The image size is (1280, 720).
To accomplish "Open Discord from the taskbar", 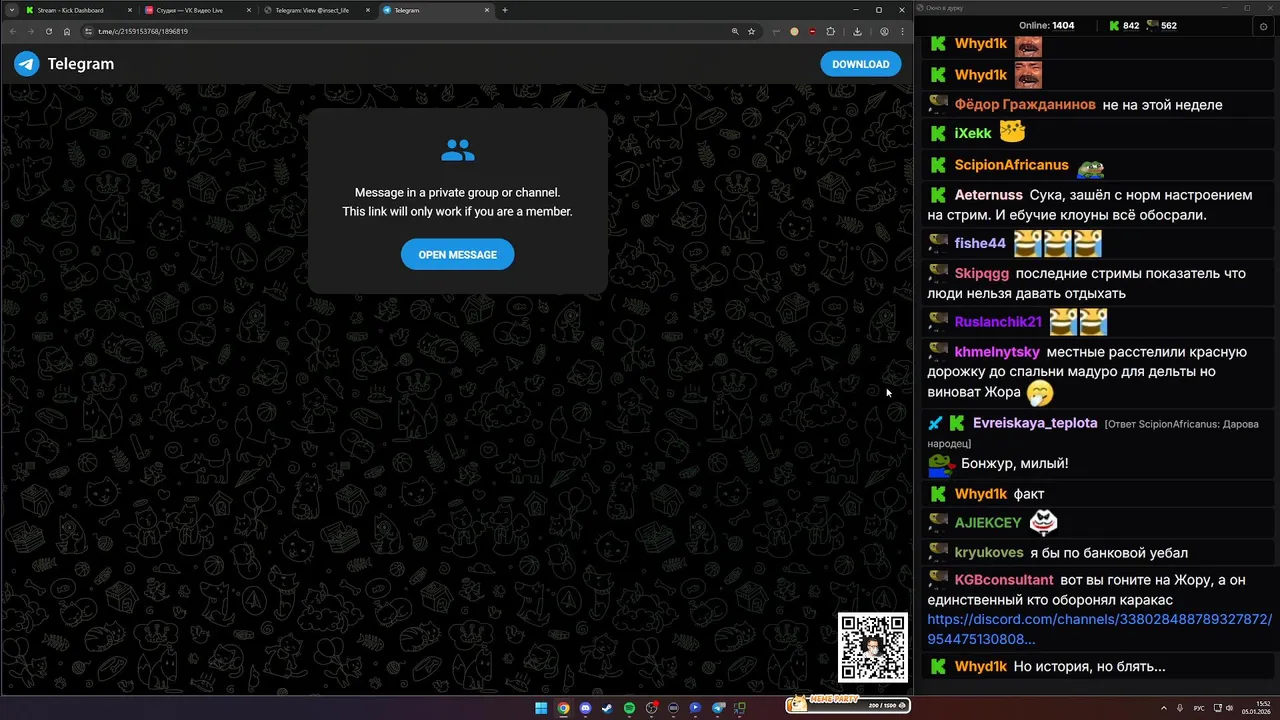I will coord(585,708).
